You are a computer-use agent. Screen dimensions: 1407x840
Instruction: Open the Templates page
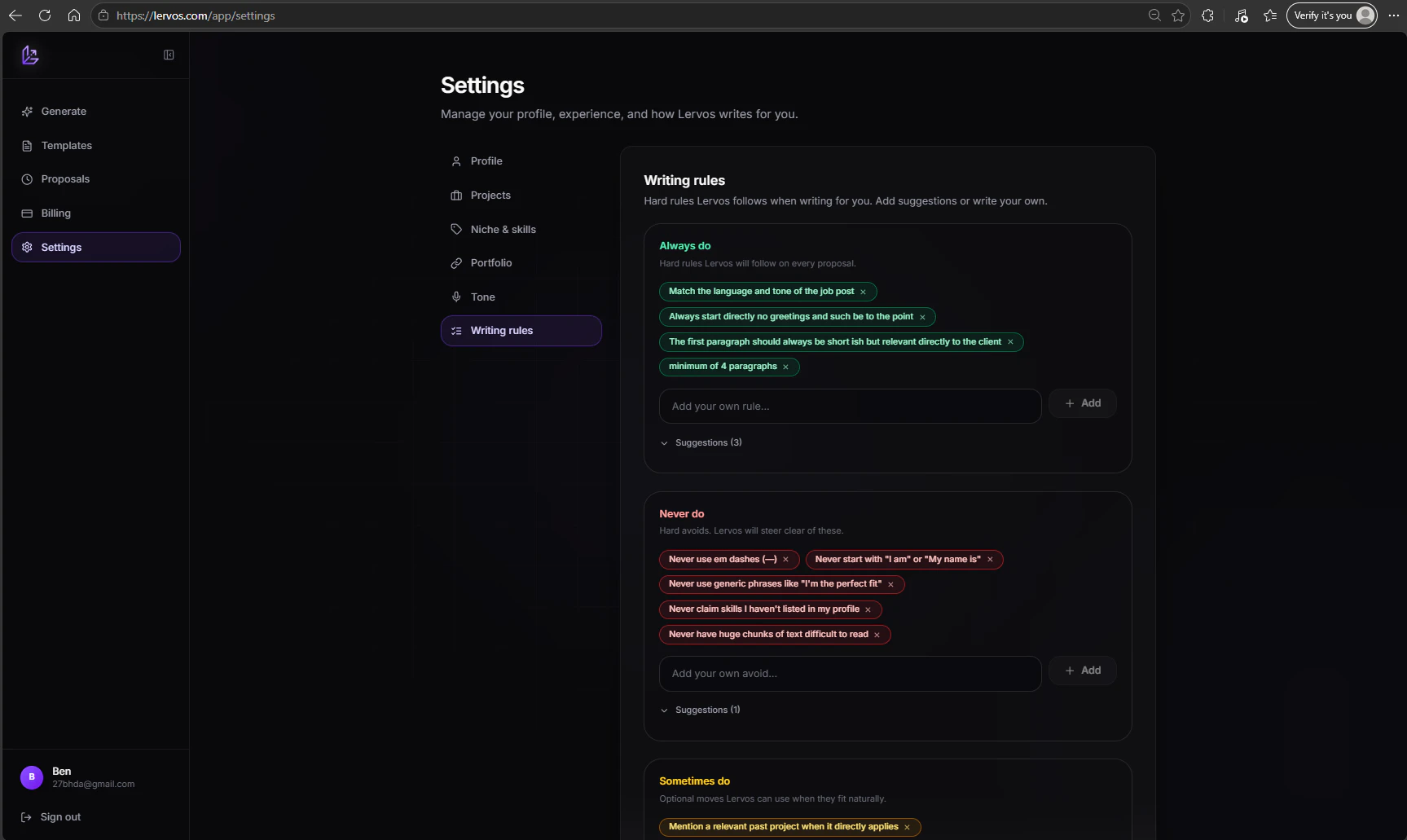96,146
